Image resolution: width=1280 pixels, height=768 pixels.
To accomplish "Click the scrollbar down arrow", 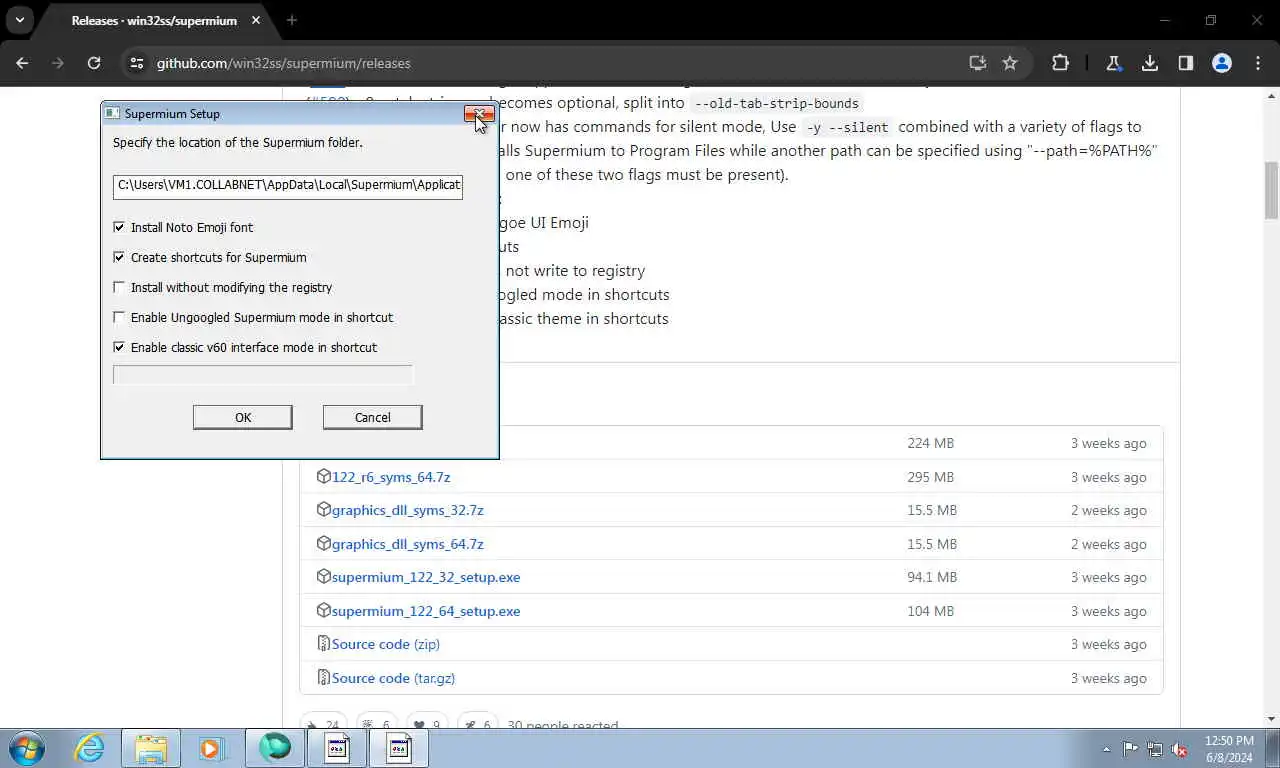I will (1272, 718).
